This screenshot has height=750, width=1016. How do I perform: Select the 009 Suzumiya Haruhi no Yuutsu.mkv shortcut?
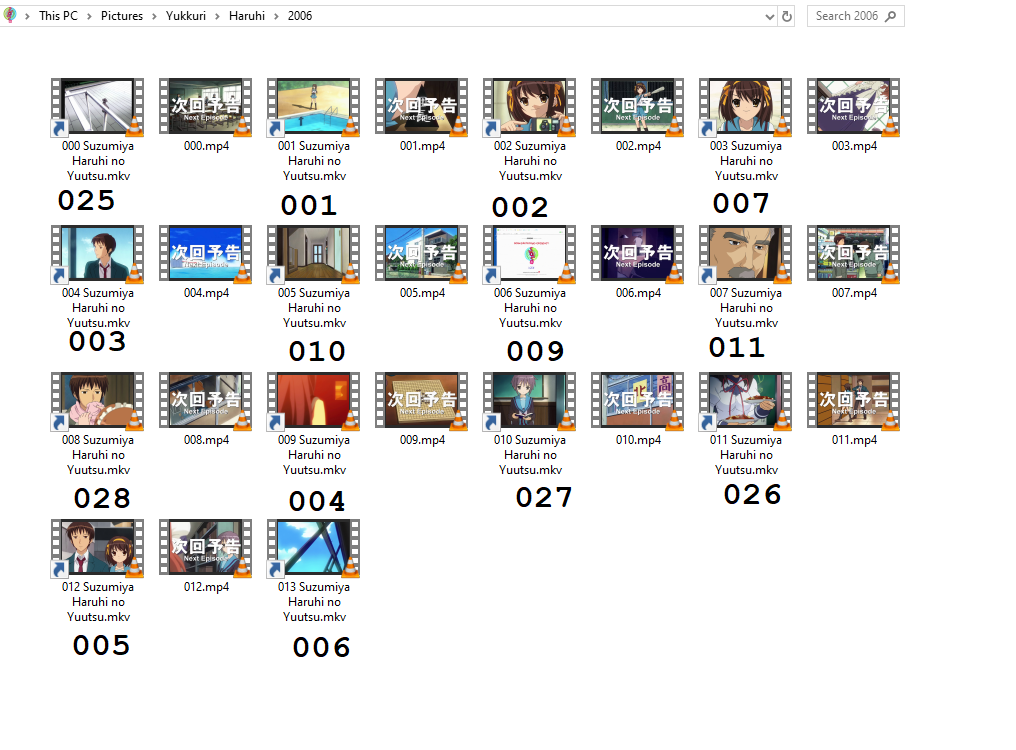click(314, 401)
